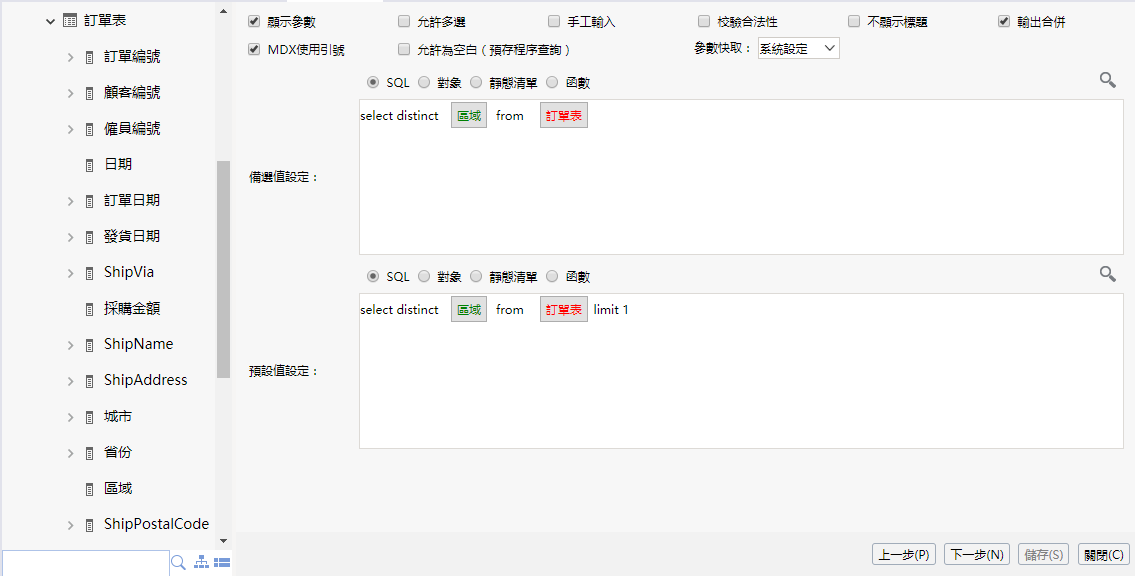The height and width of the screenshot is (576, 1135).
Task: Open the 參數快取 dropdown
Action: (798, 48)
